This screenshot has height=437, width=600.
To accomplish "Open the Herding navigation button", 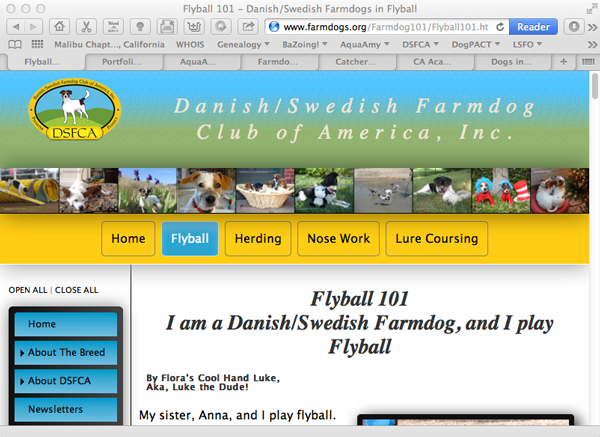I will coord(258,239).
